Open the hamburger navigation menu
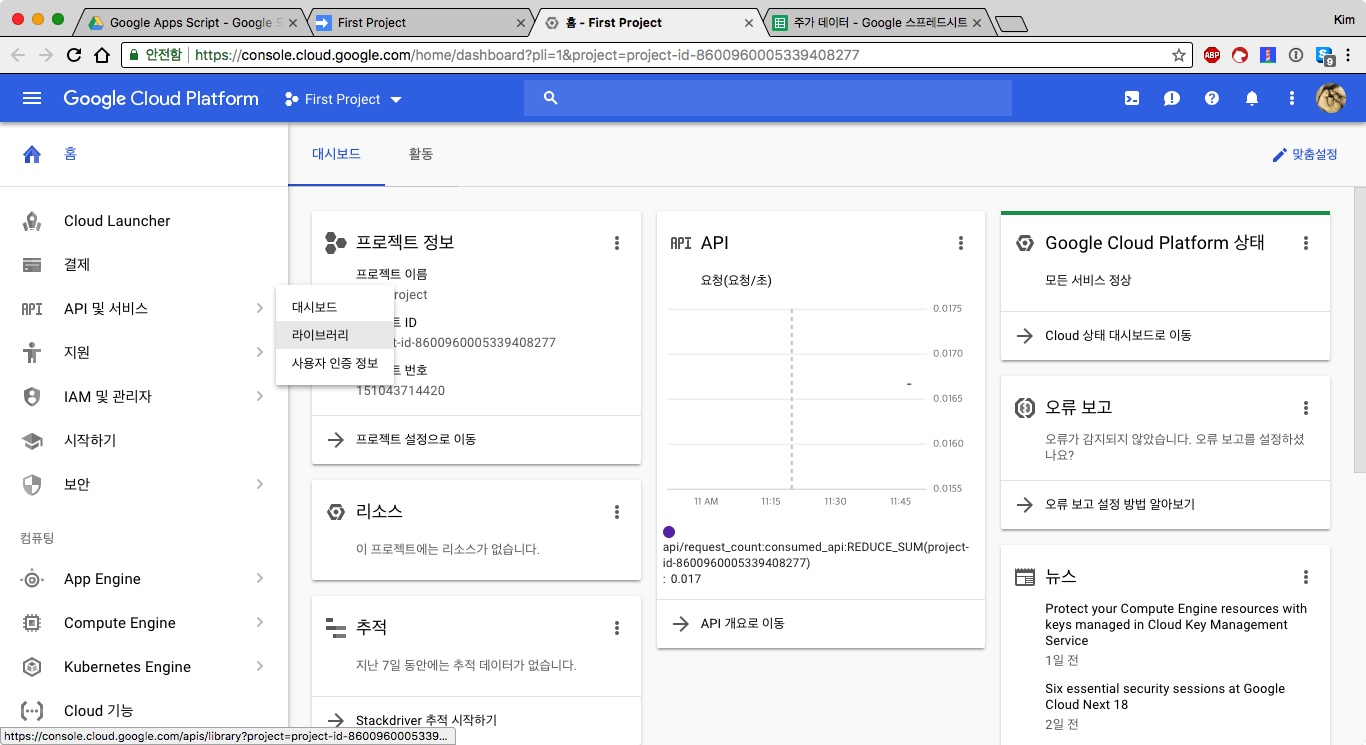The width and height of the screenshot is (1366, 745). [x=32, y=98]
